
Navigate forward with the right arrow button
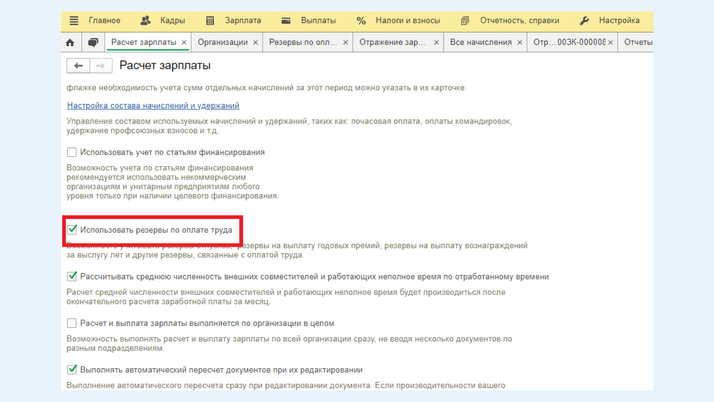[x=101, y=66]
